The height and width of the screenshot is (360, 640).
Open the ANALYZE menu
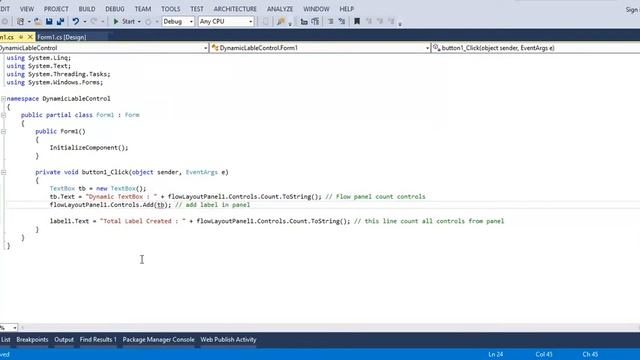(x=280, y=9)
